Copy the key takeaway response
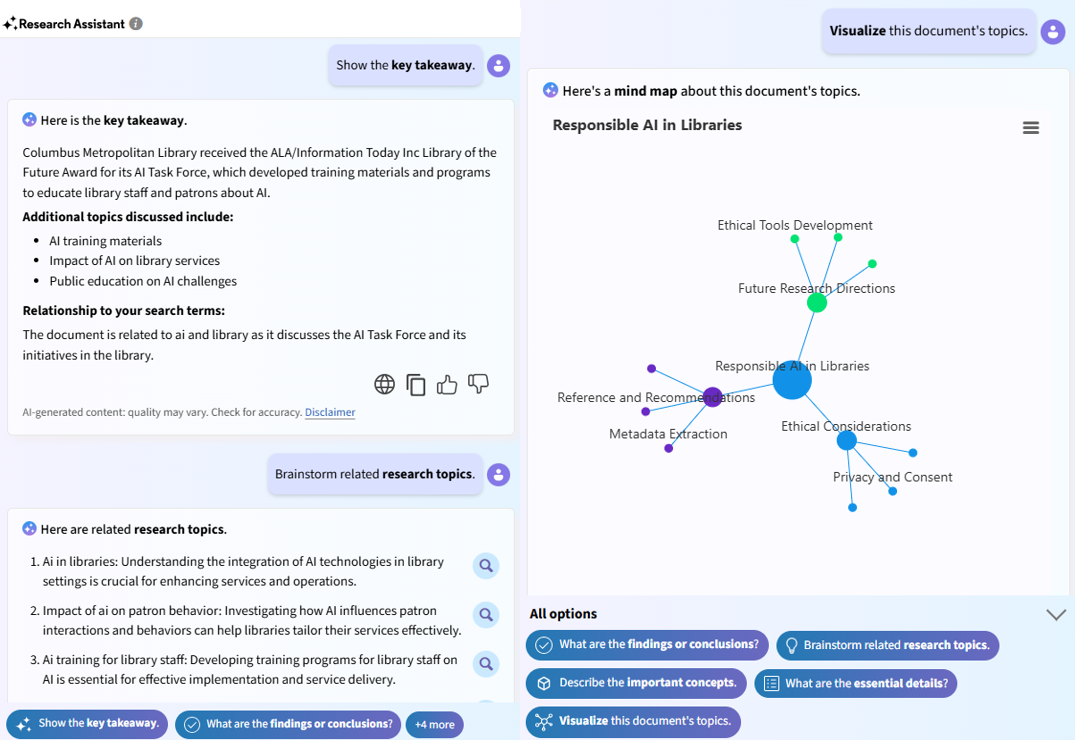1075x745 pixels. [x=416, y=384]
